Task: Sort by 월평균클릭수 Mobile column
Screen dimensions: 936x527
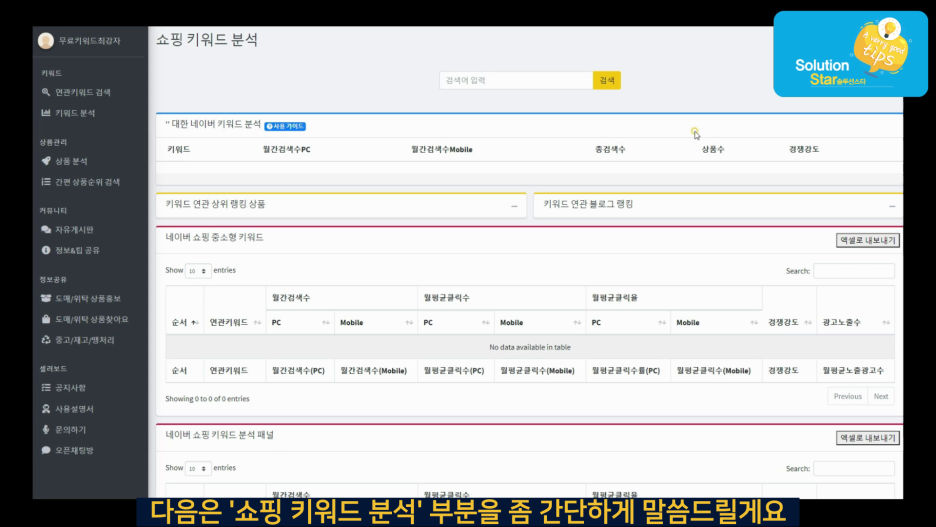Action: (540, 322)
